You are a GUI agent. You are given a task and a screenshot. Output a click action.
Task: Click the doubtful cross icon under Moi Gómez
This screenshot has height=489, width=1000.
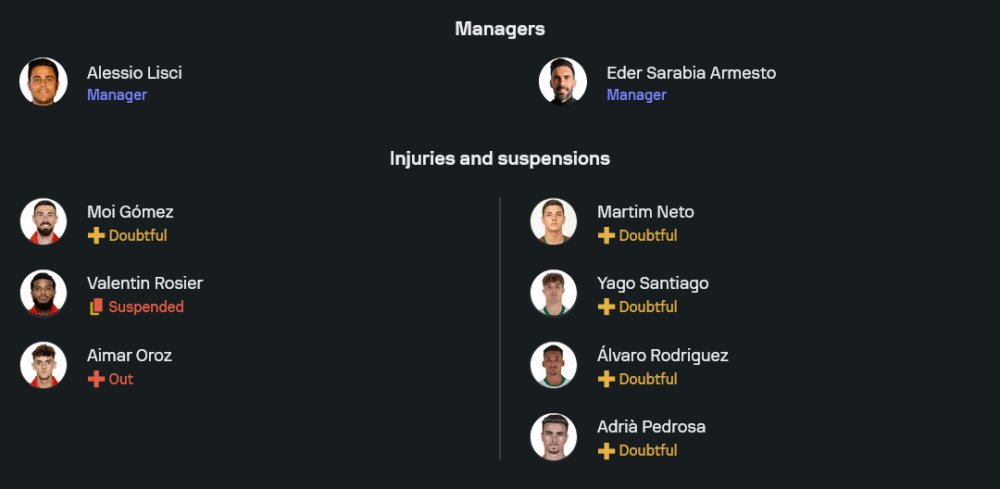(x=96, y=236)
